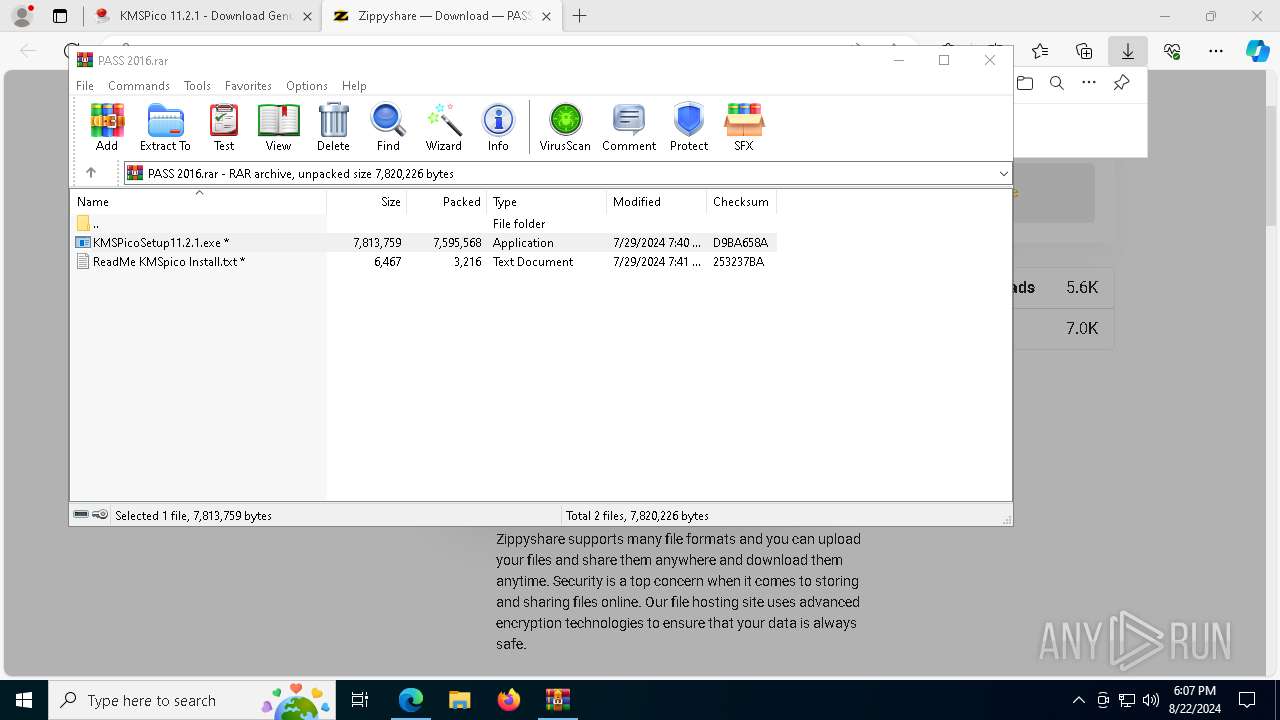Sort files by Modified column
The width and height of the screenshot is (1280, 720).
coord(657,201)
